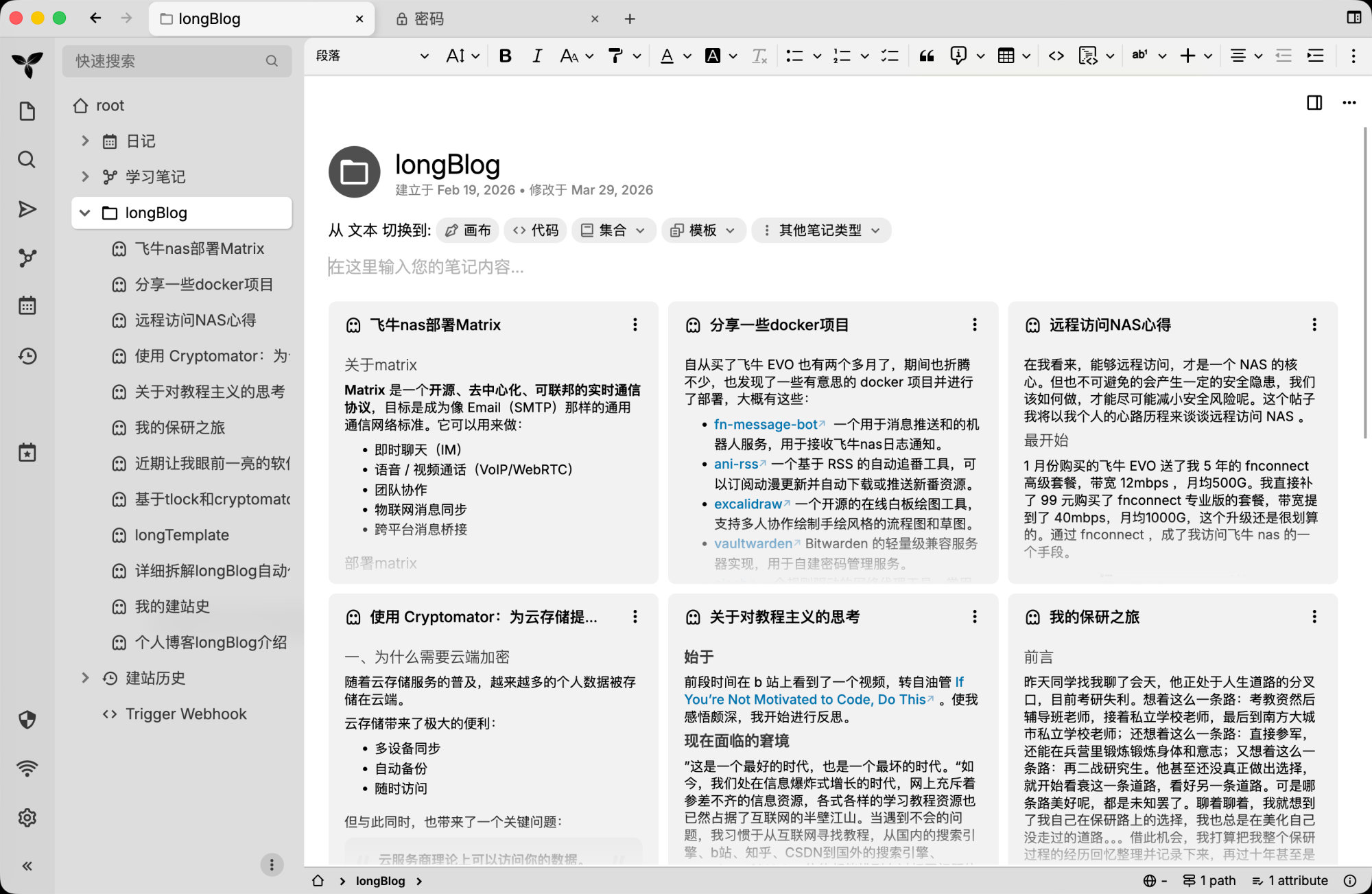The width and height of the screenshot is (1372, 894).
Task: Open recent changes history icon
Action: pos(27,355)
